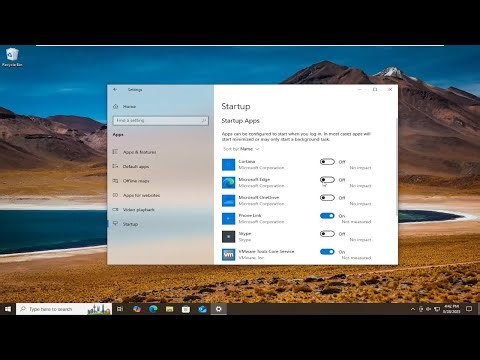Screen dimensions: 480x360
Task: Open Copilot from the taskbar
Action: click(x=137, y=309)
